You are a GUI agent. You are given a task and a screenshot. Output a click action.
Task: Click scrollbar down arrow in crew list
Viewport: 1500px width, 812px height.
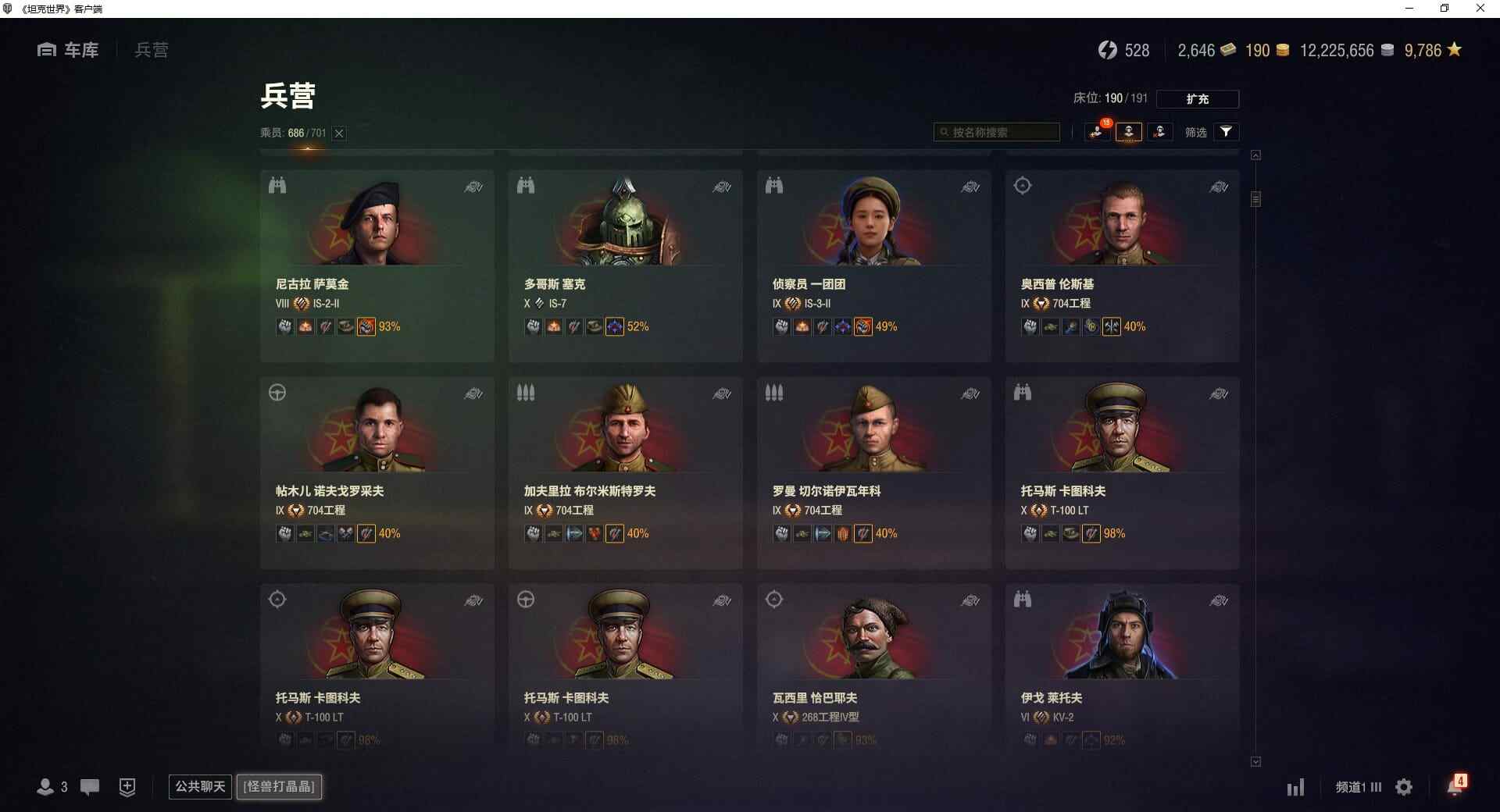(x=1255, y=762)
